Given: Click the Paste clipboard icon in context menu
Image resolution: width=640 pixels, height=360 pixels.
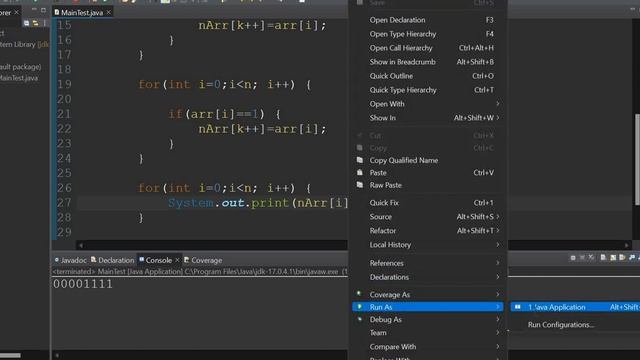Looking at the screenshot, I should coord(360,173).
